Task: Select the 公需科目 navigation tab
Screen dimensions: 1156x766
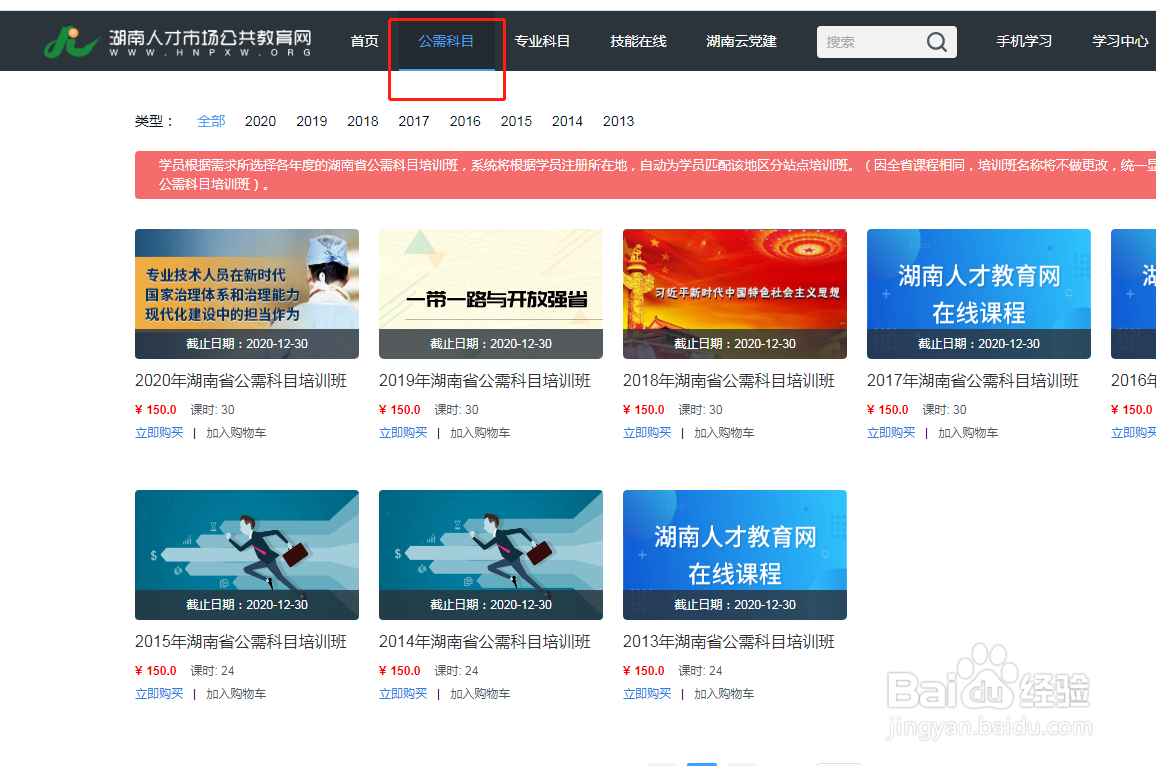Action: coord(446,41)
